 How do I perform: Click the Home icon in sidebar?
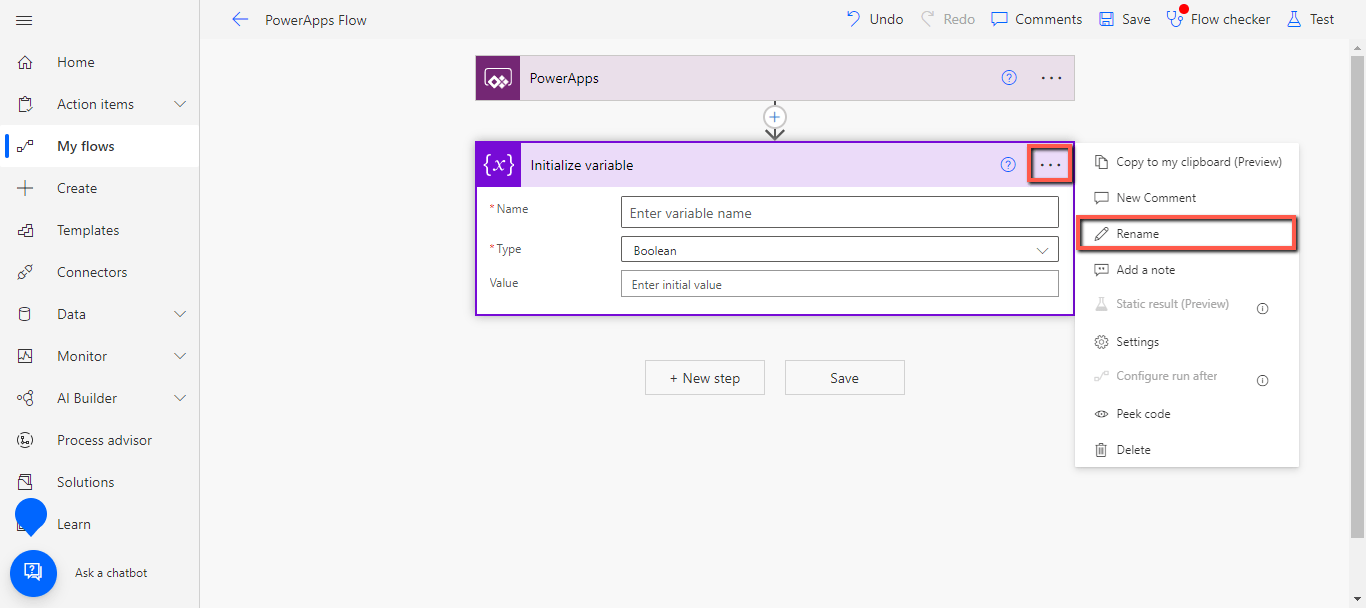tap(25, 62)
